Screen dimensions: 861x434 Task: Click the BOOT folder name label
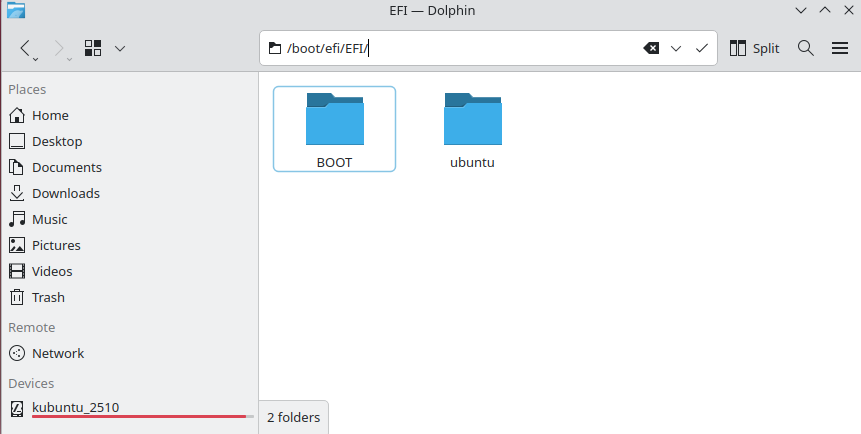(x=334, y=163)
